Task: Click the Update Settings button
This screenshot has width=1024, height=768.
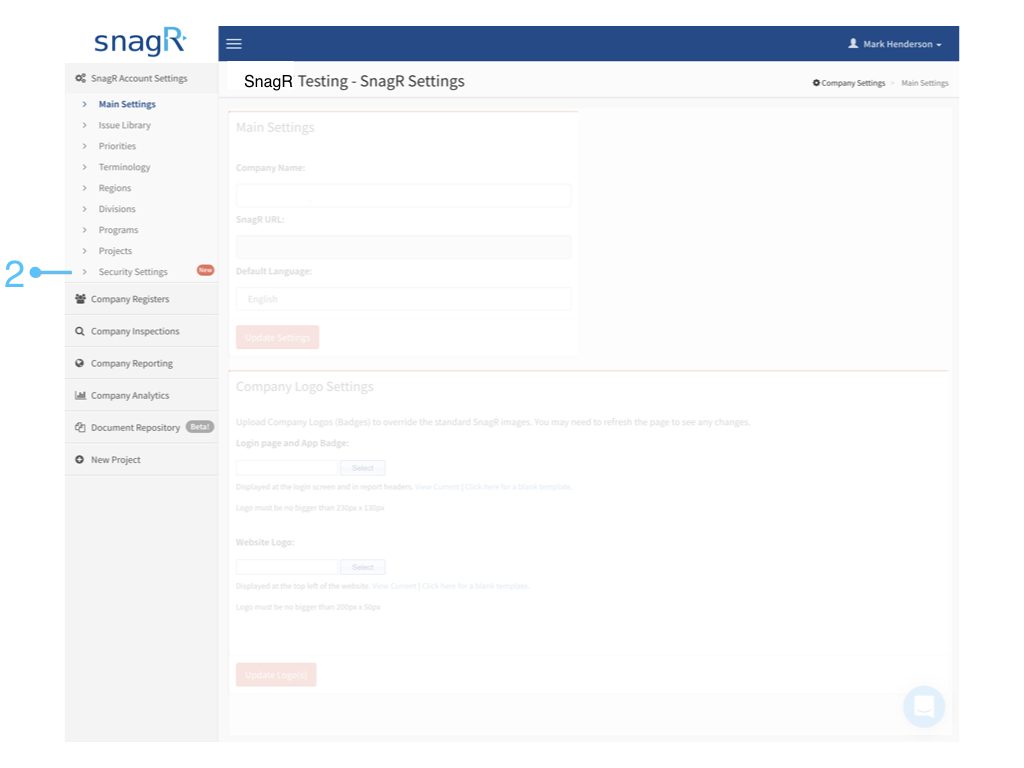Action: coord(278,337)
